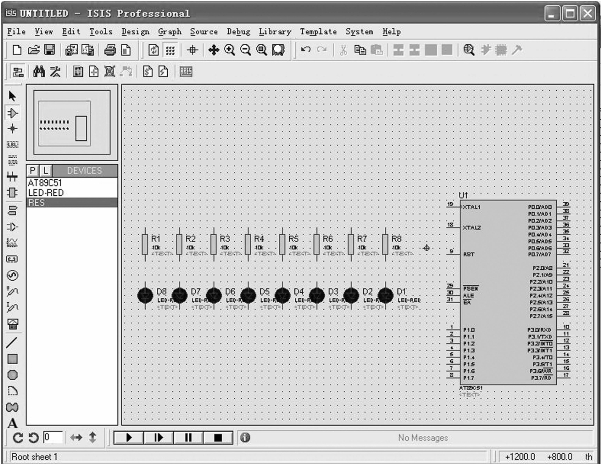Print the schematic

tap(110, 50)
